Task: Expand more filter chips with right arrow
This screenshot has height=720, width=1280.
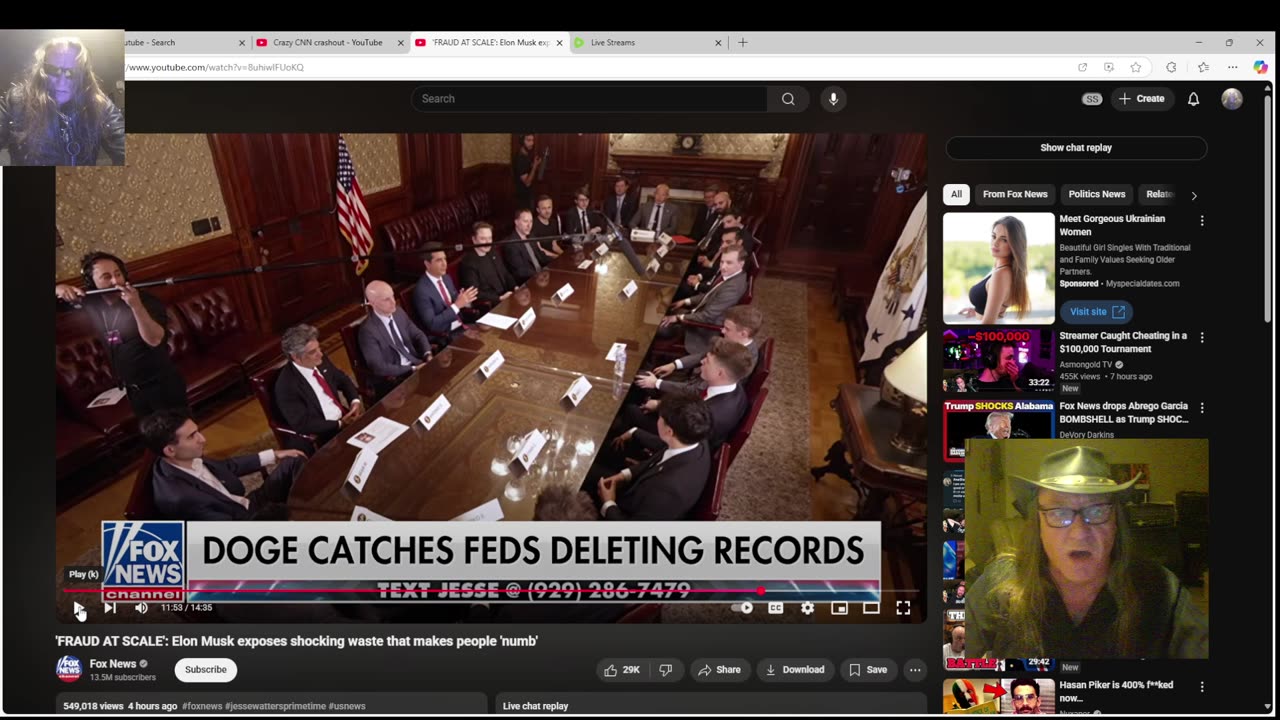Action: click(x=1193, y=195)
